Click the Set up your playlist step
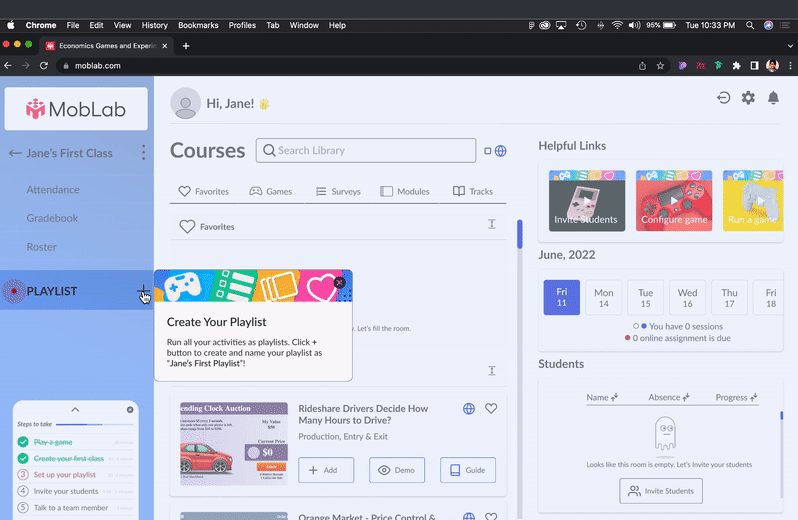The image size is (798, 520). coord(65,475)
